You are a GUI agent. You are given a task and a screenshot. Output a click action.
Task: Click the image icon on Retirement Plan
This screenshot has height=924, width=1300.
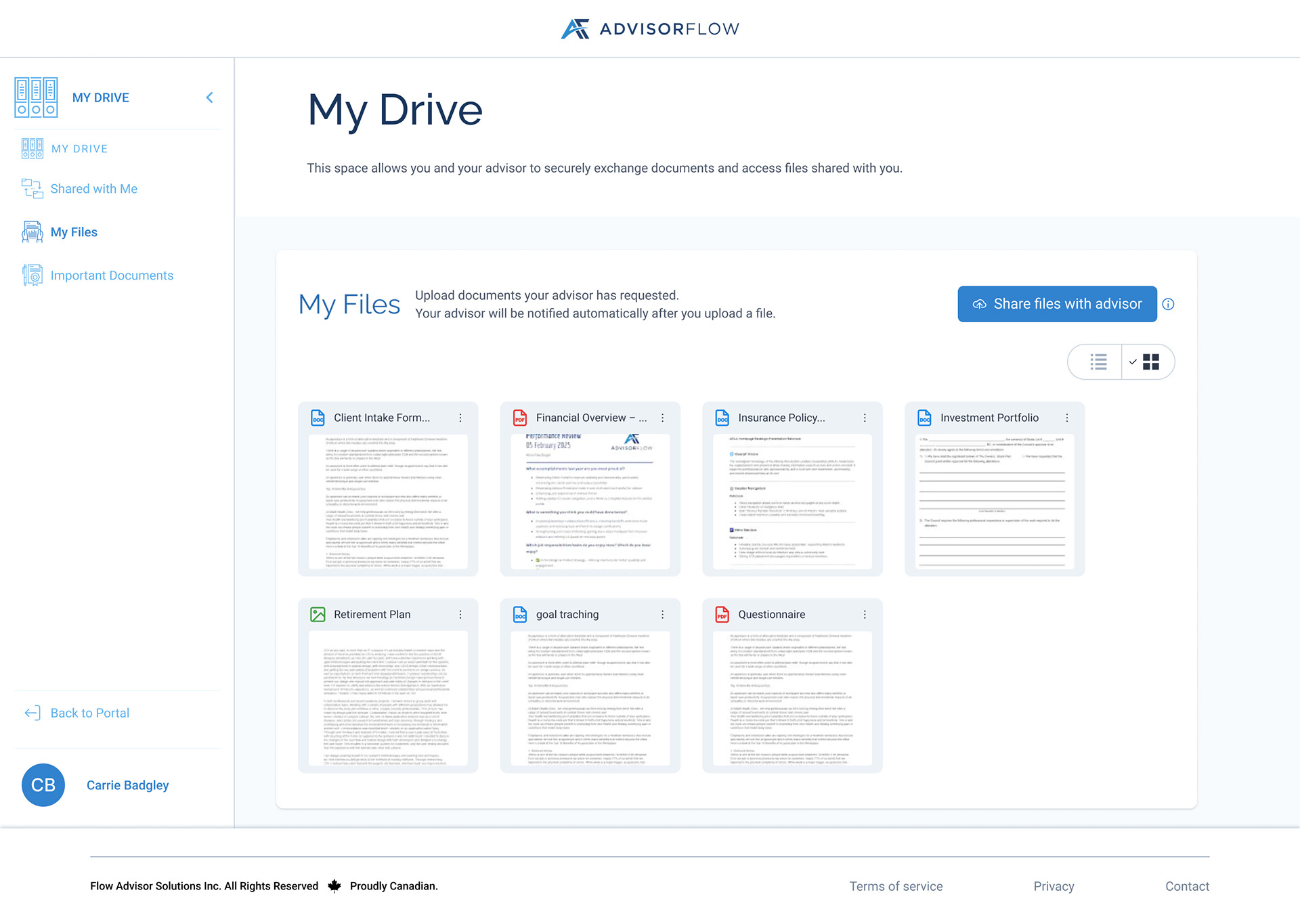coord(318,615)
